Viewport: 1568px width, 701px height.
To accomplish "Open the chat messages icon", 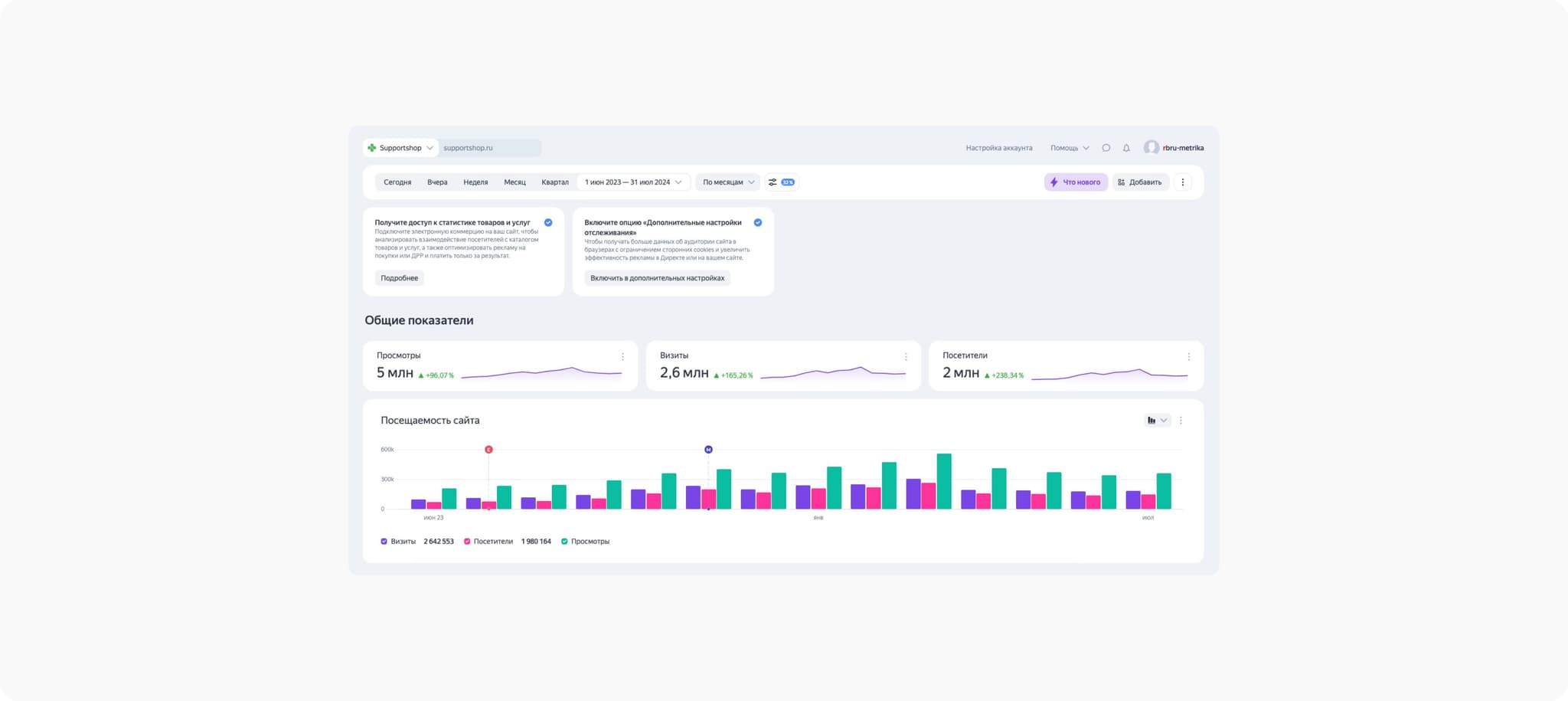I will [1106, 148].
